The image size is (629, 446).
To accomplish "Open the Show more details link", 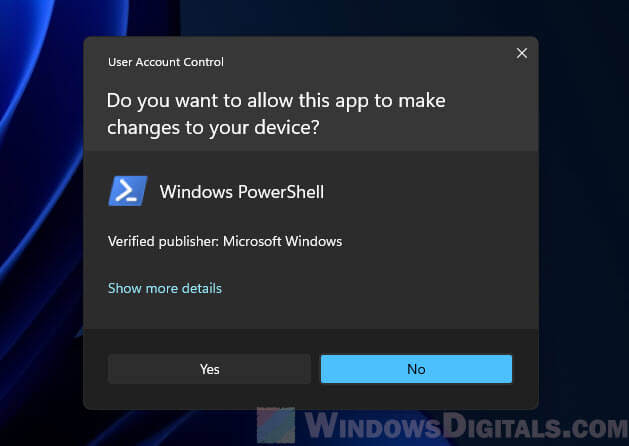I will pos(165,288).
